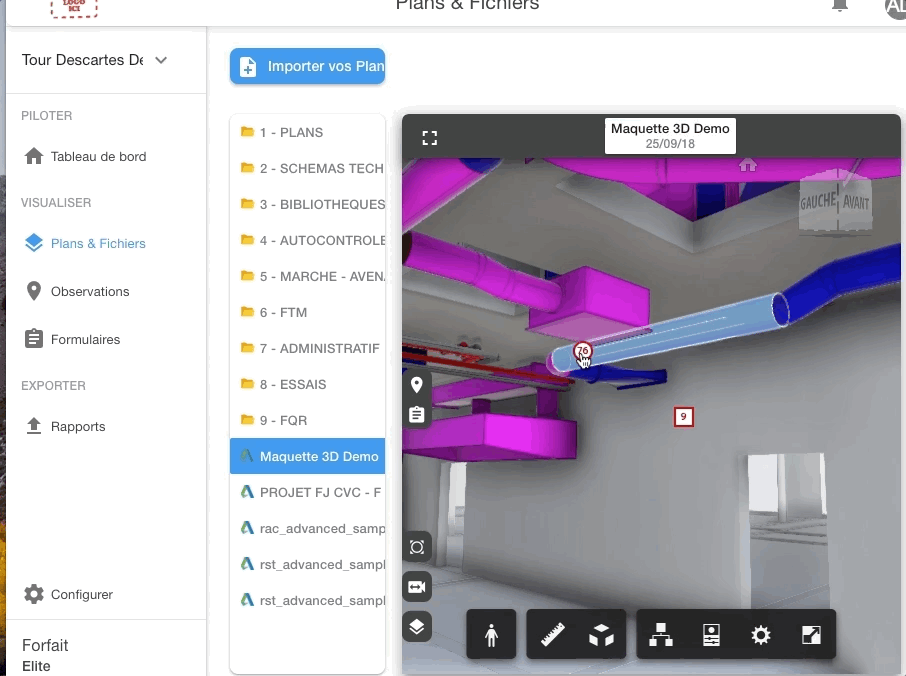
Task: Open folder 3 - BIBLIOTHEQUES
Action: 307,204
